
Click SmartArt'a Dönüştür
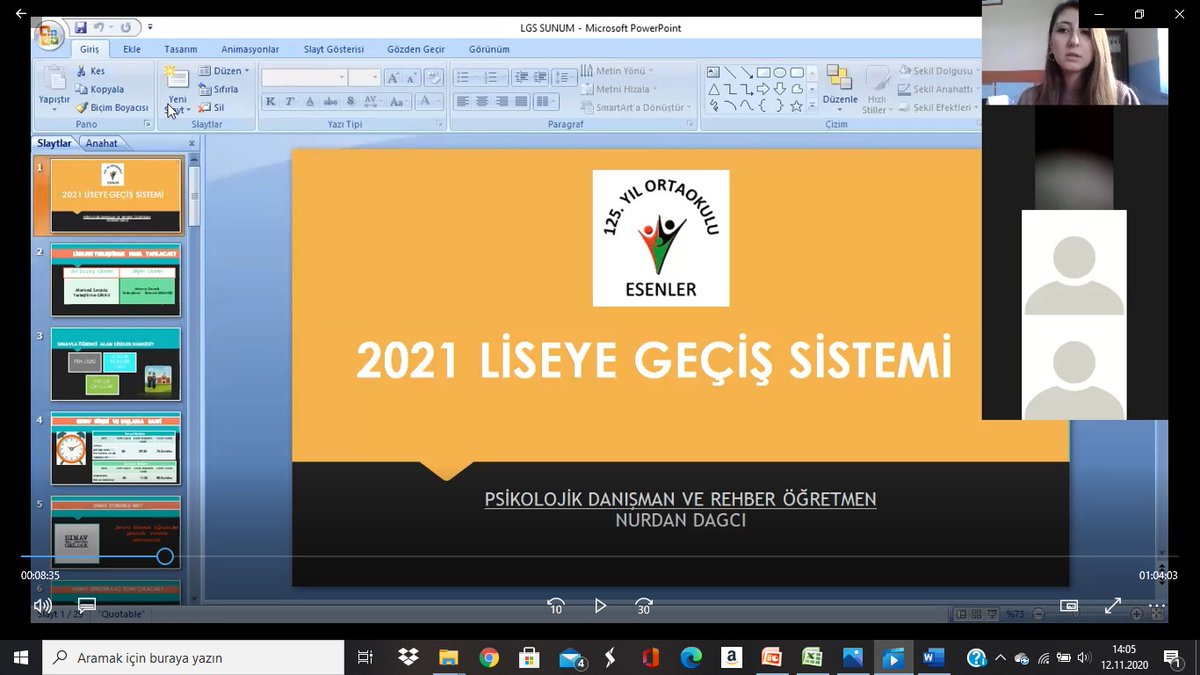pos(635,107)
